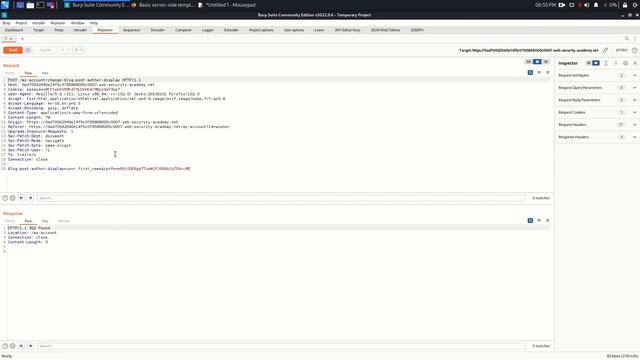The image size is (640, 360).
Task: Open the Repeater menu
Action: click(x=58, y=23)
